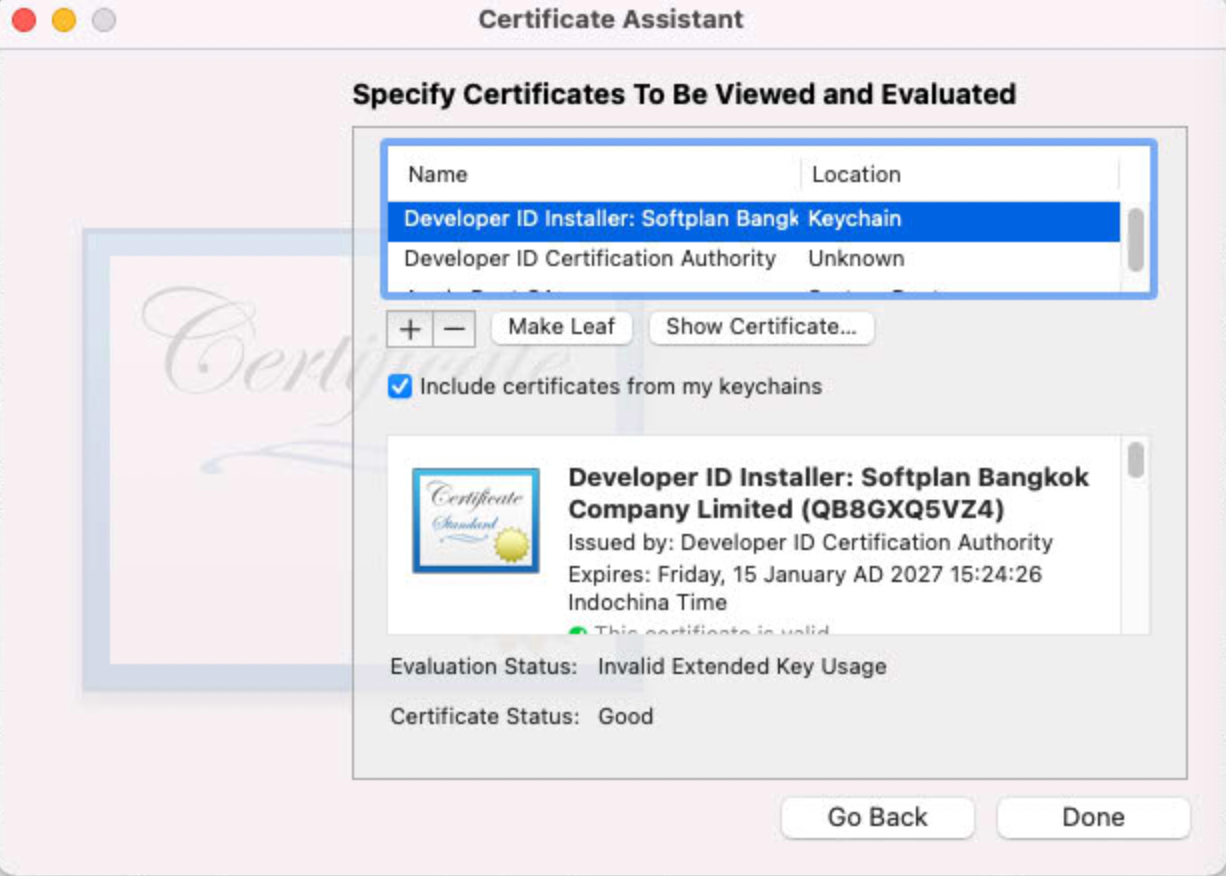The height and width of the screenshot is (876, 1226).
Task: Click the certificate details pane scrollbar
Action: [1135, 461]
